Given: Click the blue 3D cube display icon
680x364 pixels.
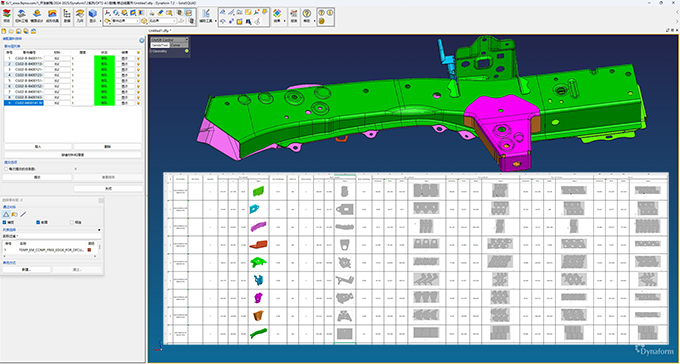Looking at the screenshot, I should click(92, 15).
